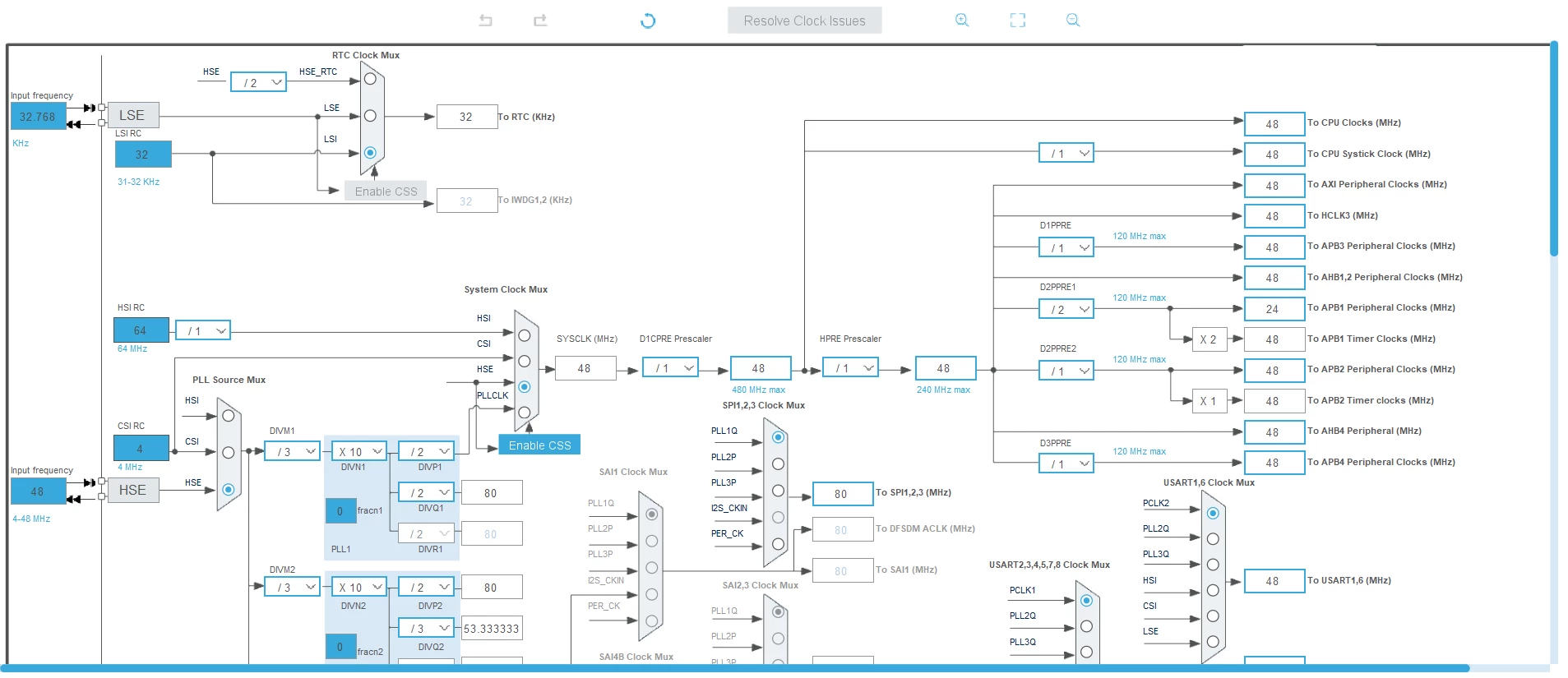Image resolution: width=1568 pixels, height=678 pixels.
Task: Redo the clock configuration change
Action: click(540, 21)
